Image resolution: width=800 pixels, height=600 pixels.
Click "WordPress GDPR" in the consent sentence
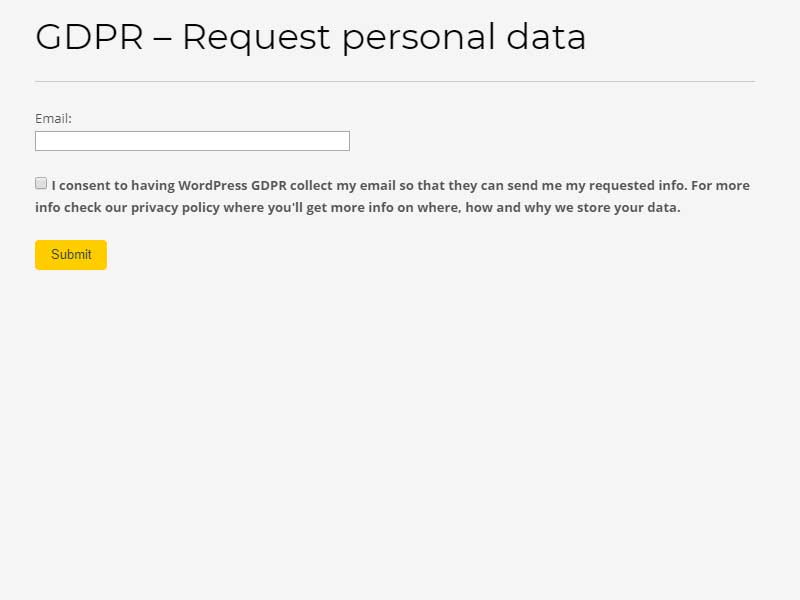point(232,185)
